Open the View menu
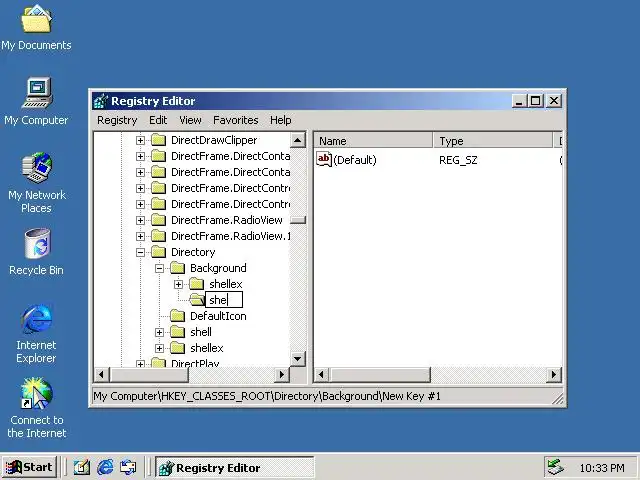 click(x=190, y=120)
